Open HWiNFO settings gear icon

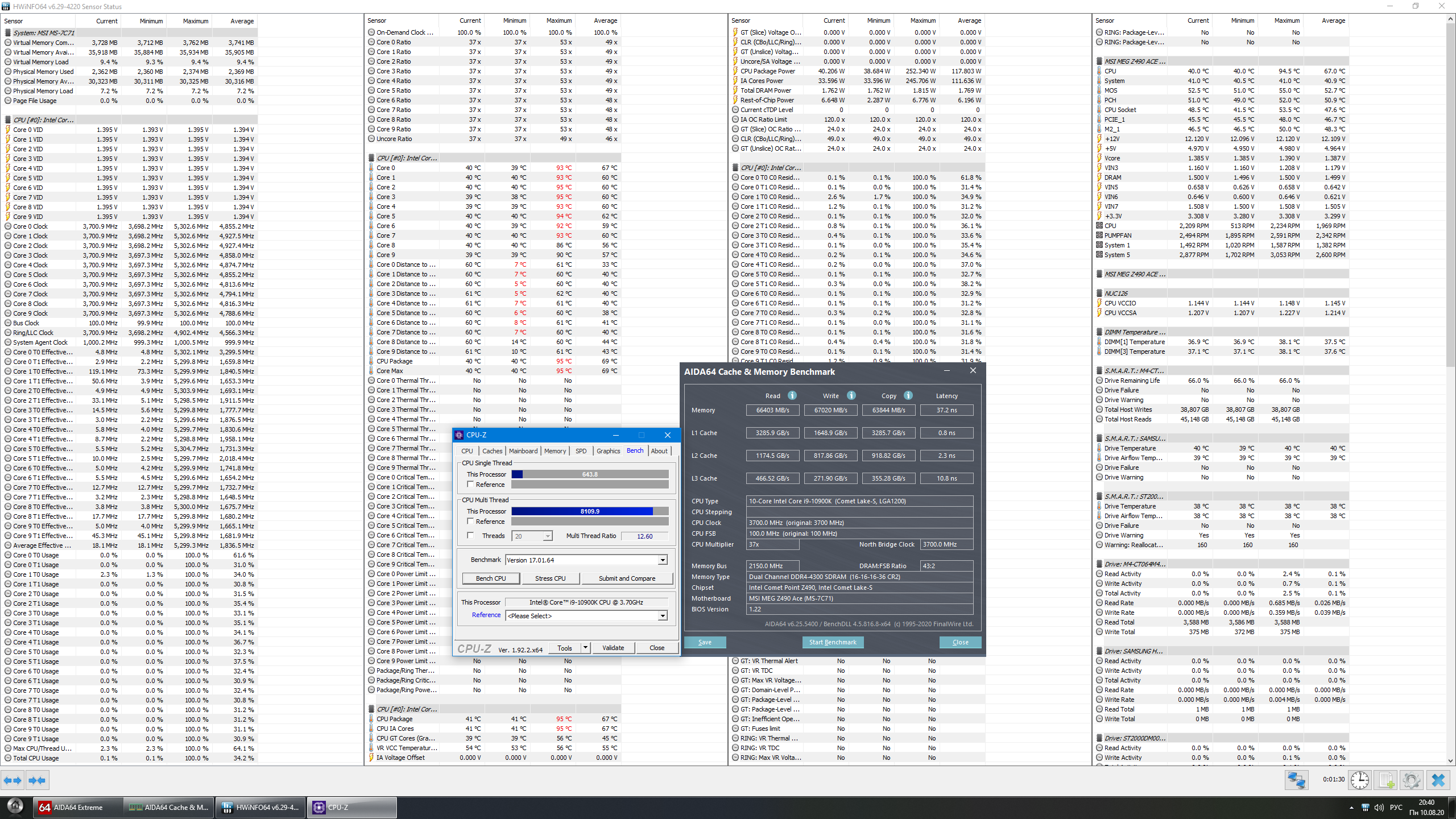click(1411, 780)
